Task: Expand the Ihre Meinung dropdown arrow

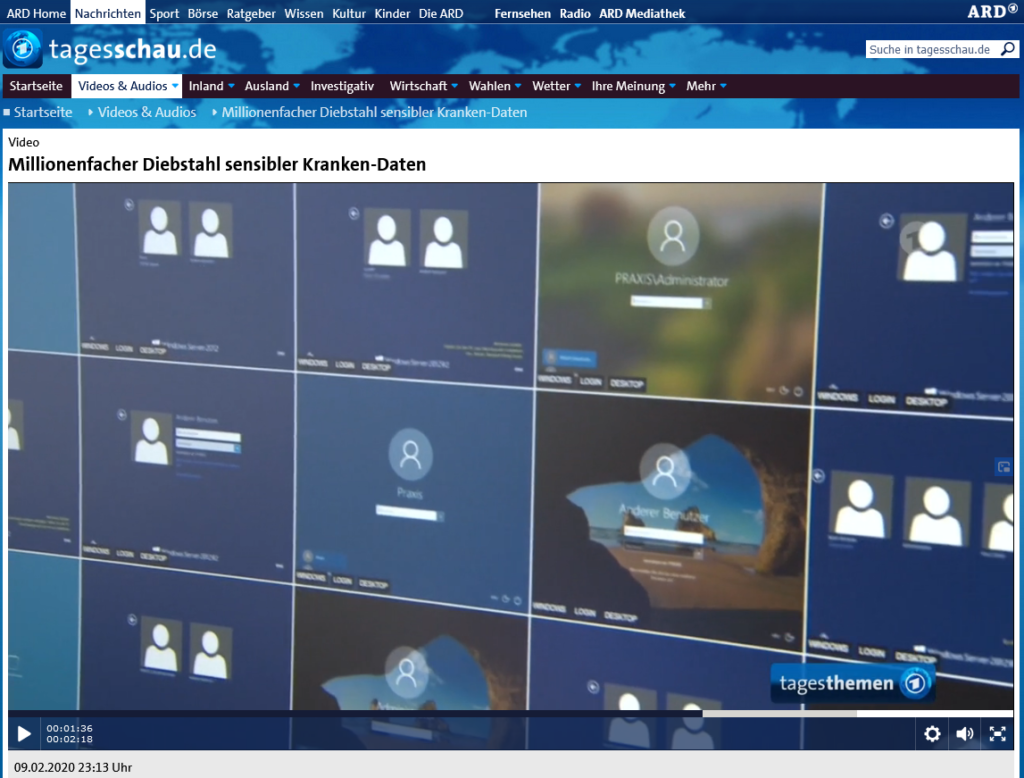Action: 672,86
